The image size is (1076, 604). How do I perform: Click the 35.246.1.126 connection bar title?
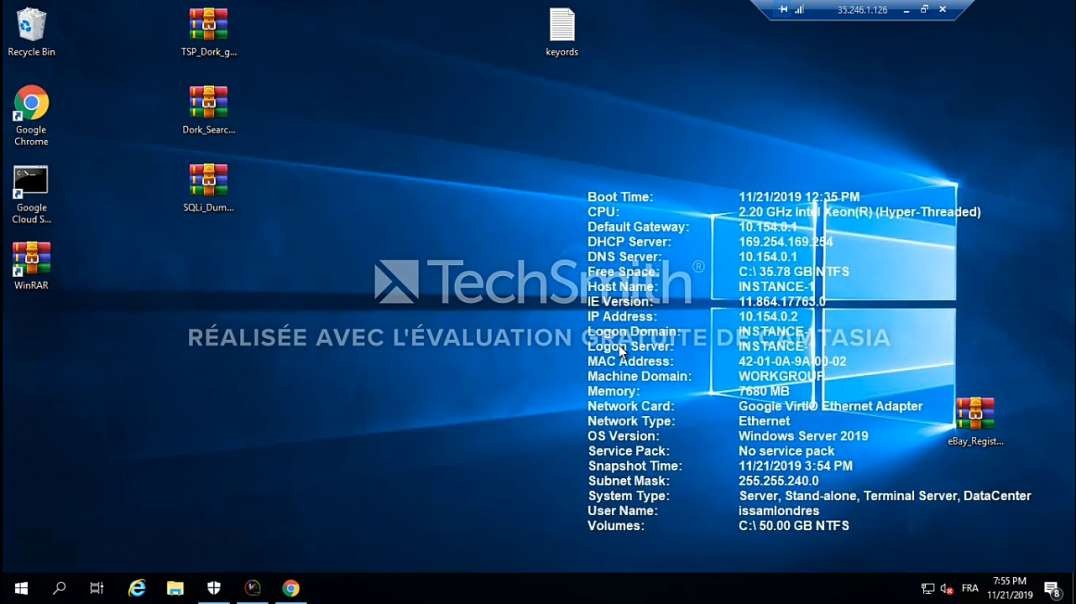tap(862, 10)
